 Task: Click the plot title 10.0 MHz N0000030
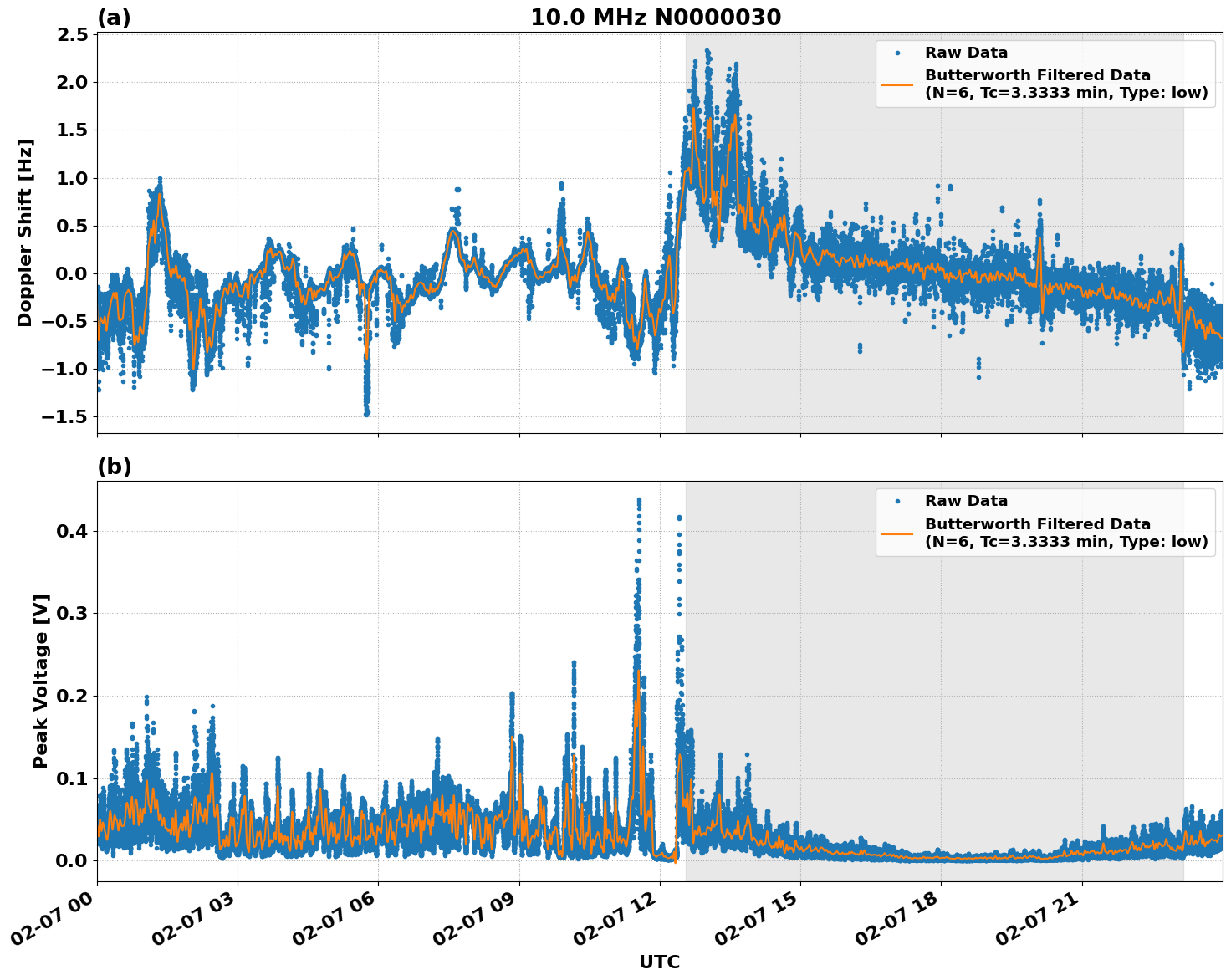tap(656, 16)
